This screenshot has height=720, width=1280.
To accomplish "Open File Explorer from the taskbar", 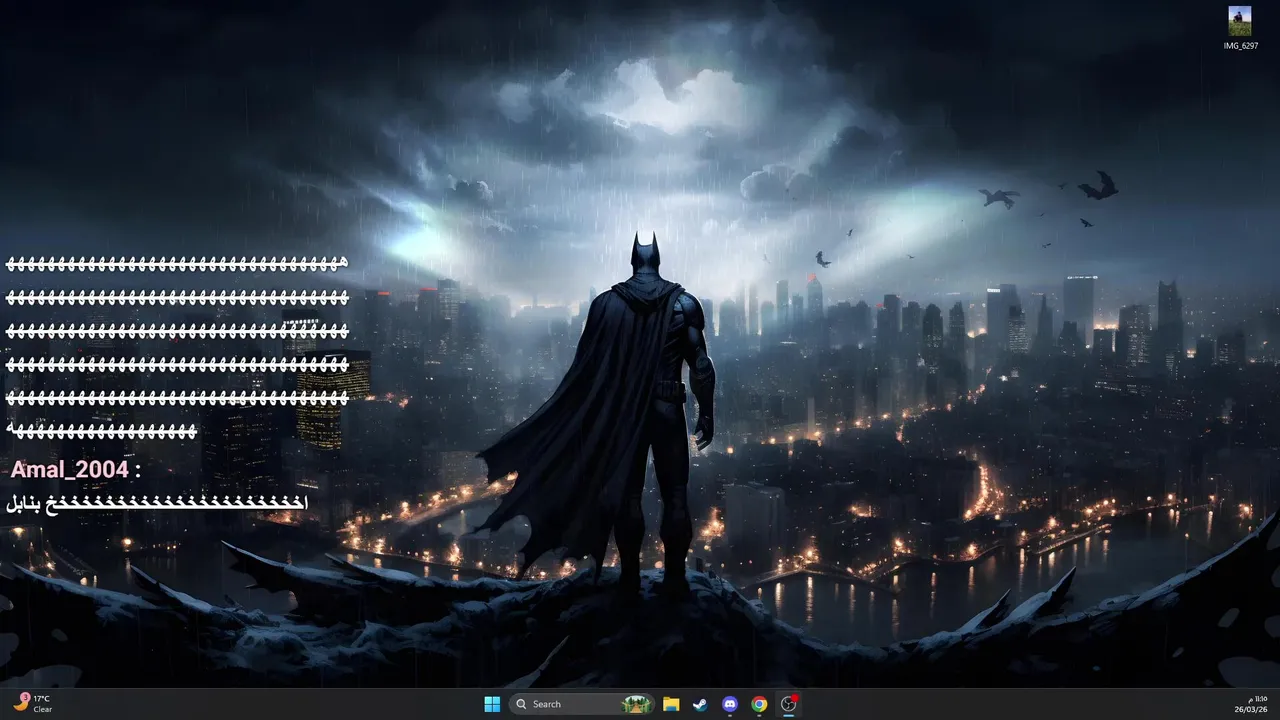I will 671,704.
